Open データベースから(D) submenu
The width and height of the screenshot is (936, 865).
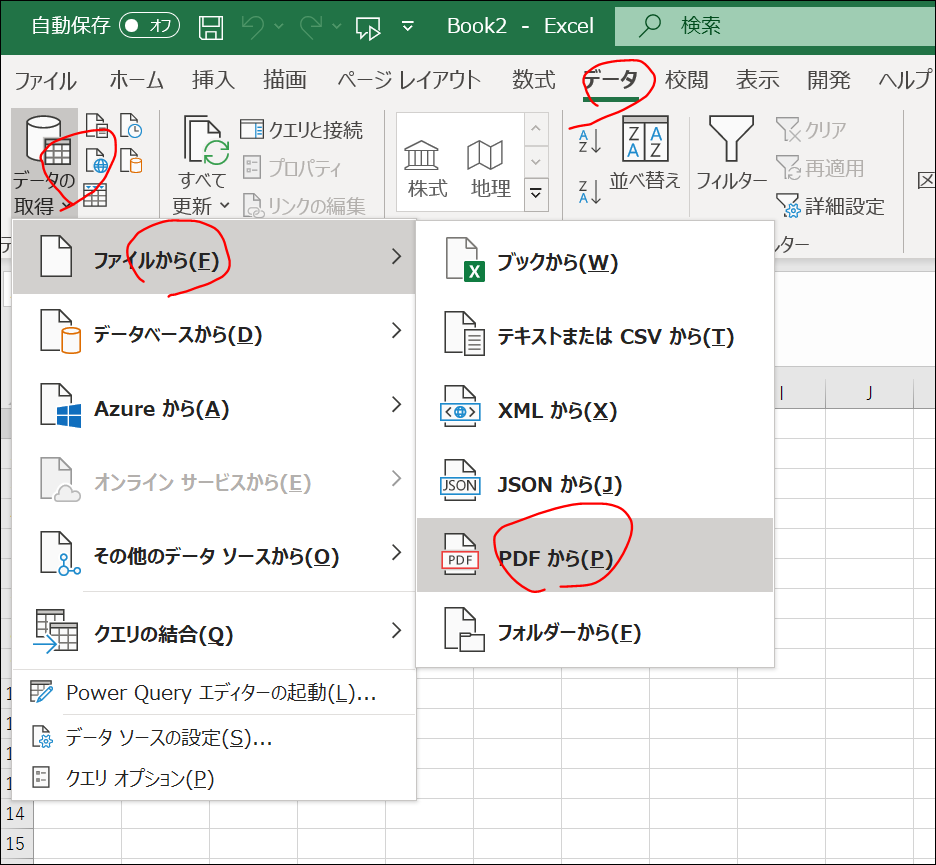(214, 333)
